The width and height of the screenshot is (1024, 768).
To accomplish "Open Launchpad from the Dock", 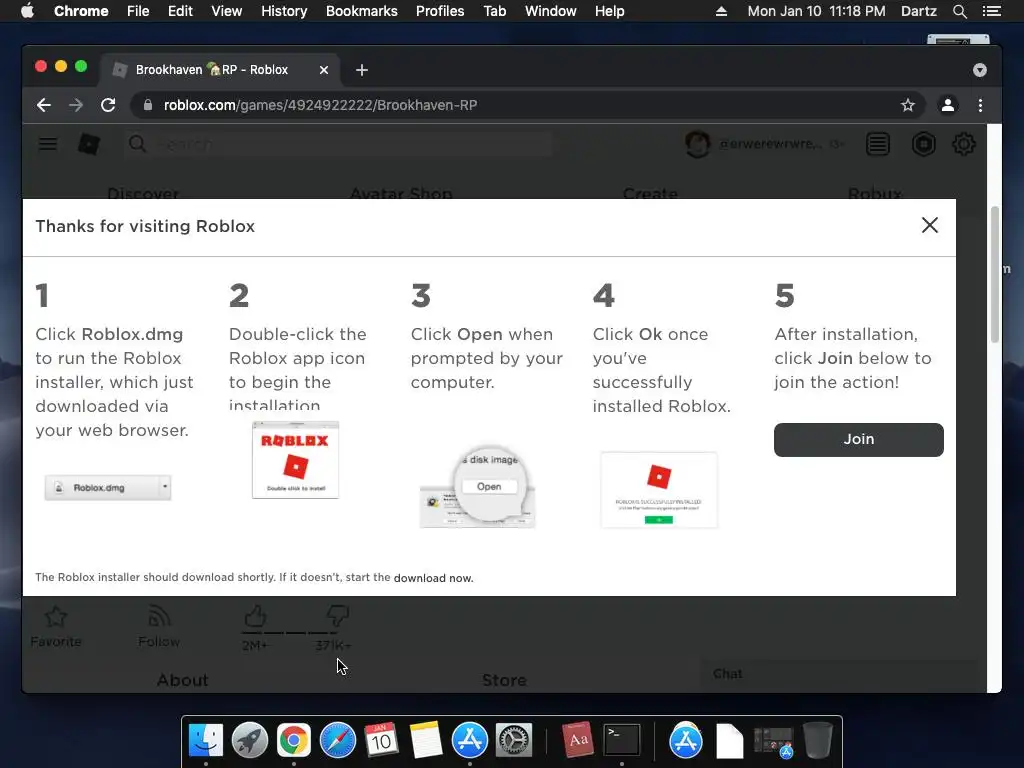I will [249, 741].
